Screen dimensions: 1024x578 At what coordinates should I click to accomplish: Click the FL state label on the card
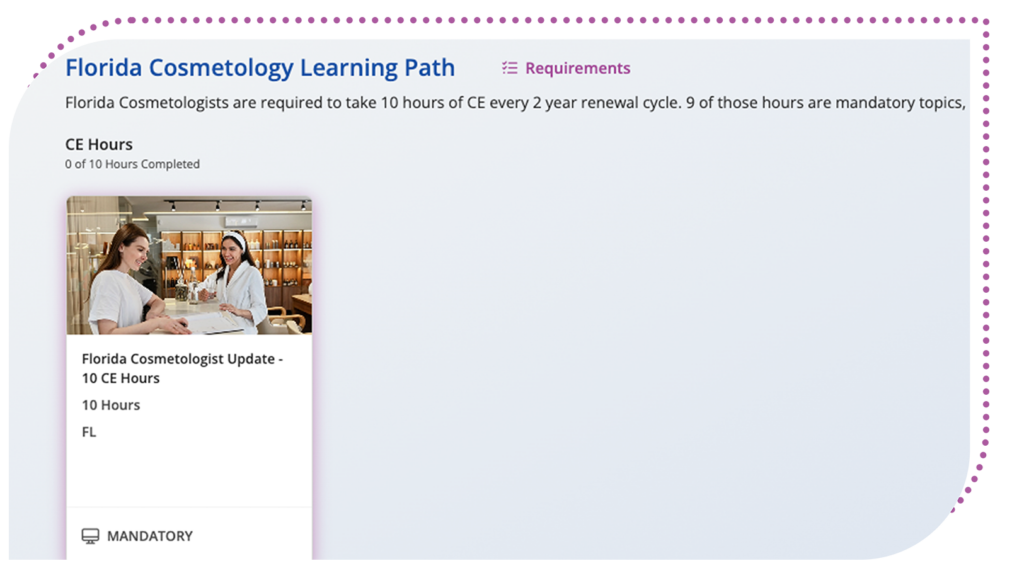pyautogui.click(x=89, y=432)
